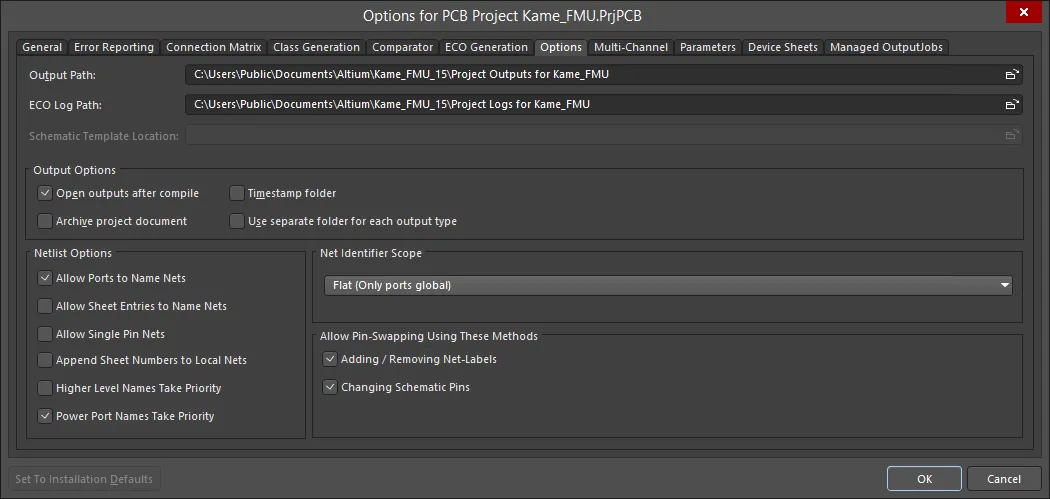1050x499 pixels.
Task: Switch to the Parameters tab
Action: pos(708,47)
